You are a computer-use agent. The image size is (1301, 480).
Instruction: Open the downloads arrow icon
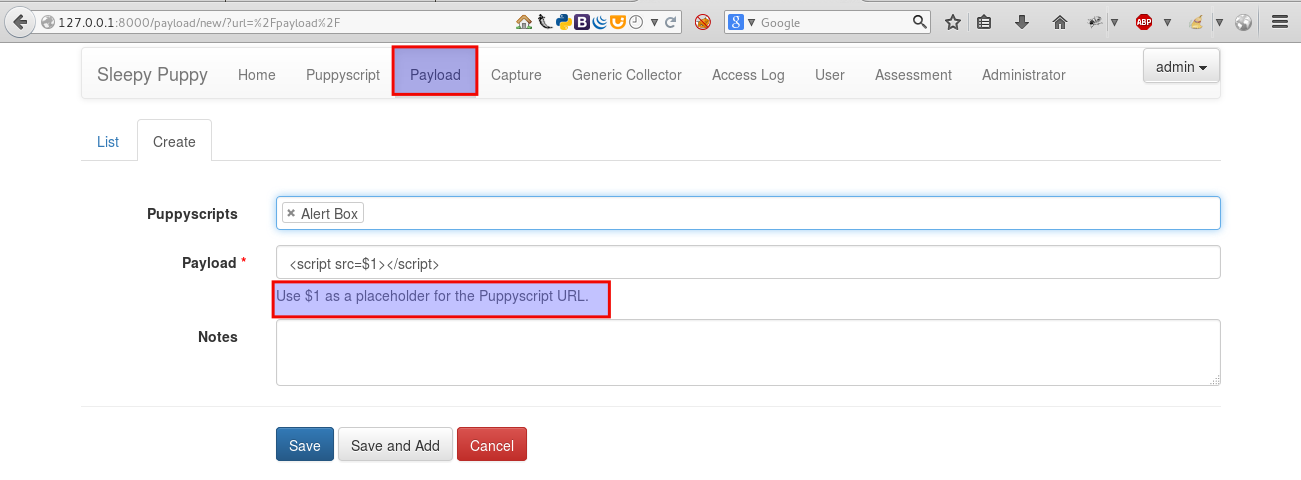click(x=1022, y=21)
